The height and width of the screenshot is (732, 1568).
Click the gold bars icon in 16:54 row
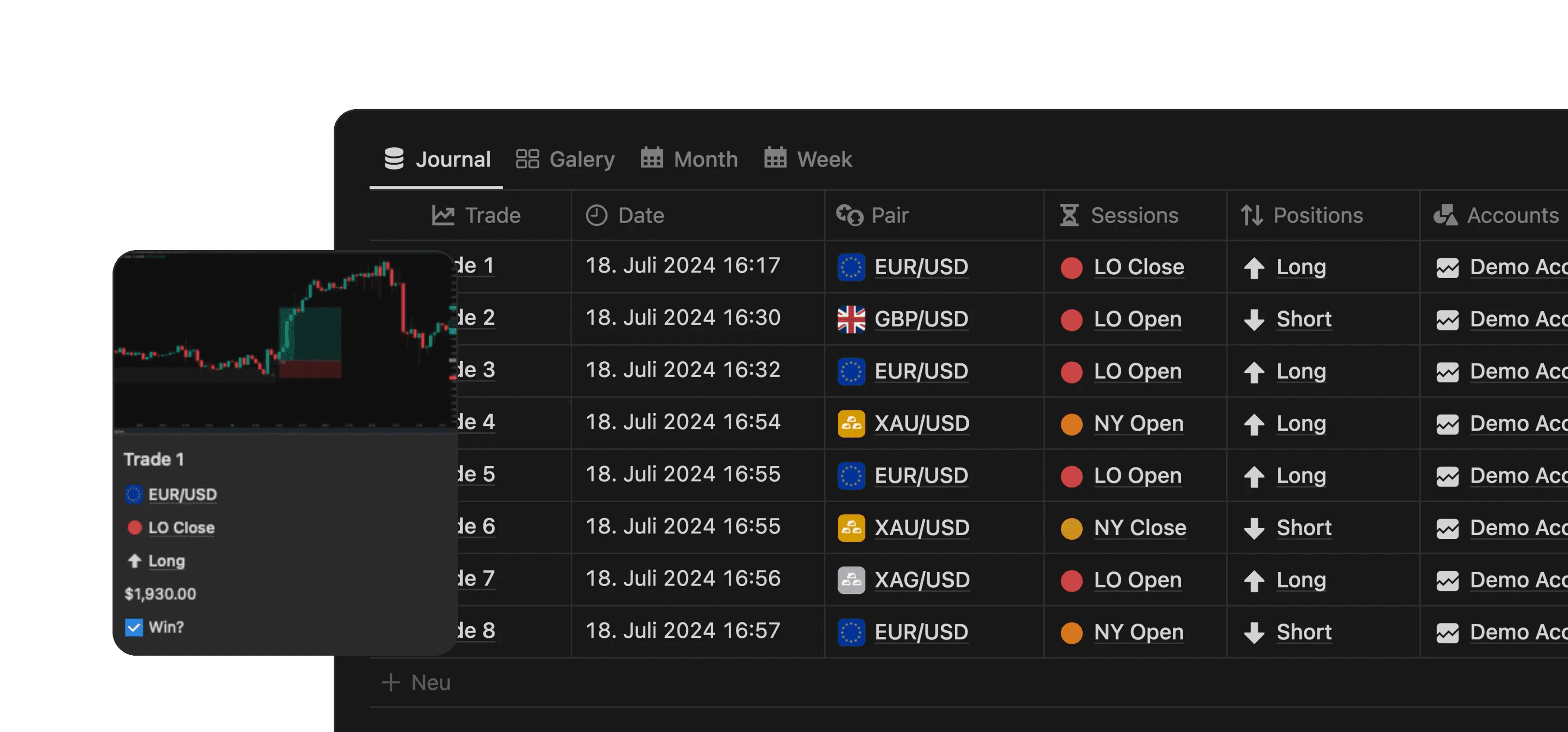pos(851,423)
